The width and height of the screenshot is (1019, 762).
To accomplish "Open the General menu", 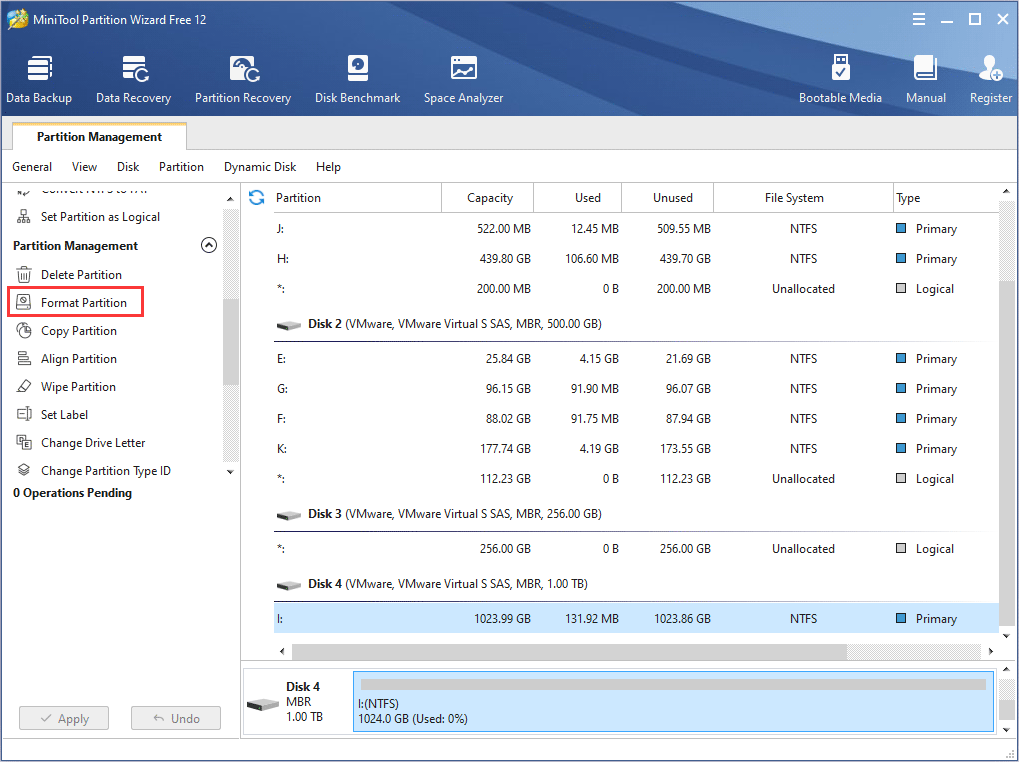I will [x=32, y=167].
